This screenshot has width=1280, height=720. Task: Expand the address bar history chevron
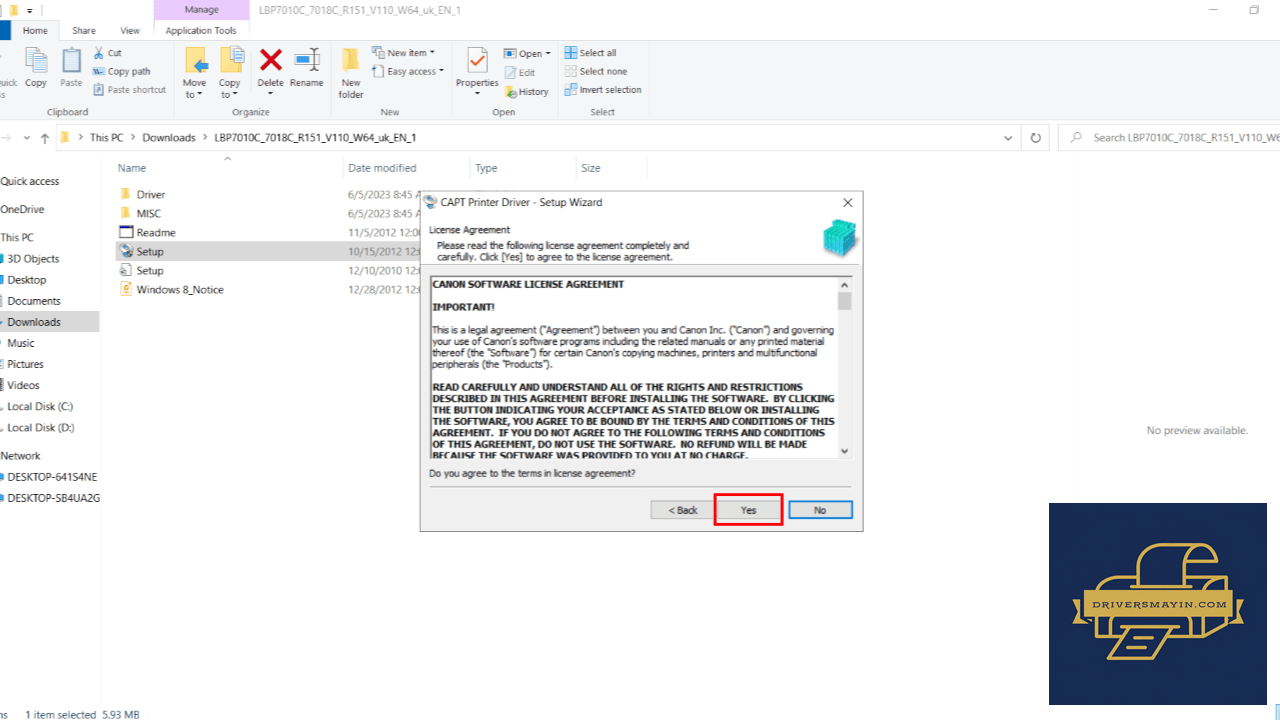click(1008, 138)
